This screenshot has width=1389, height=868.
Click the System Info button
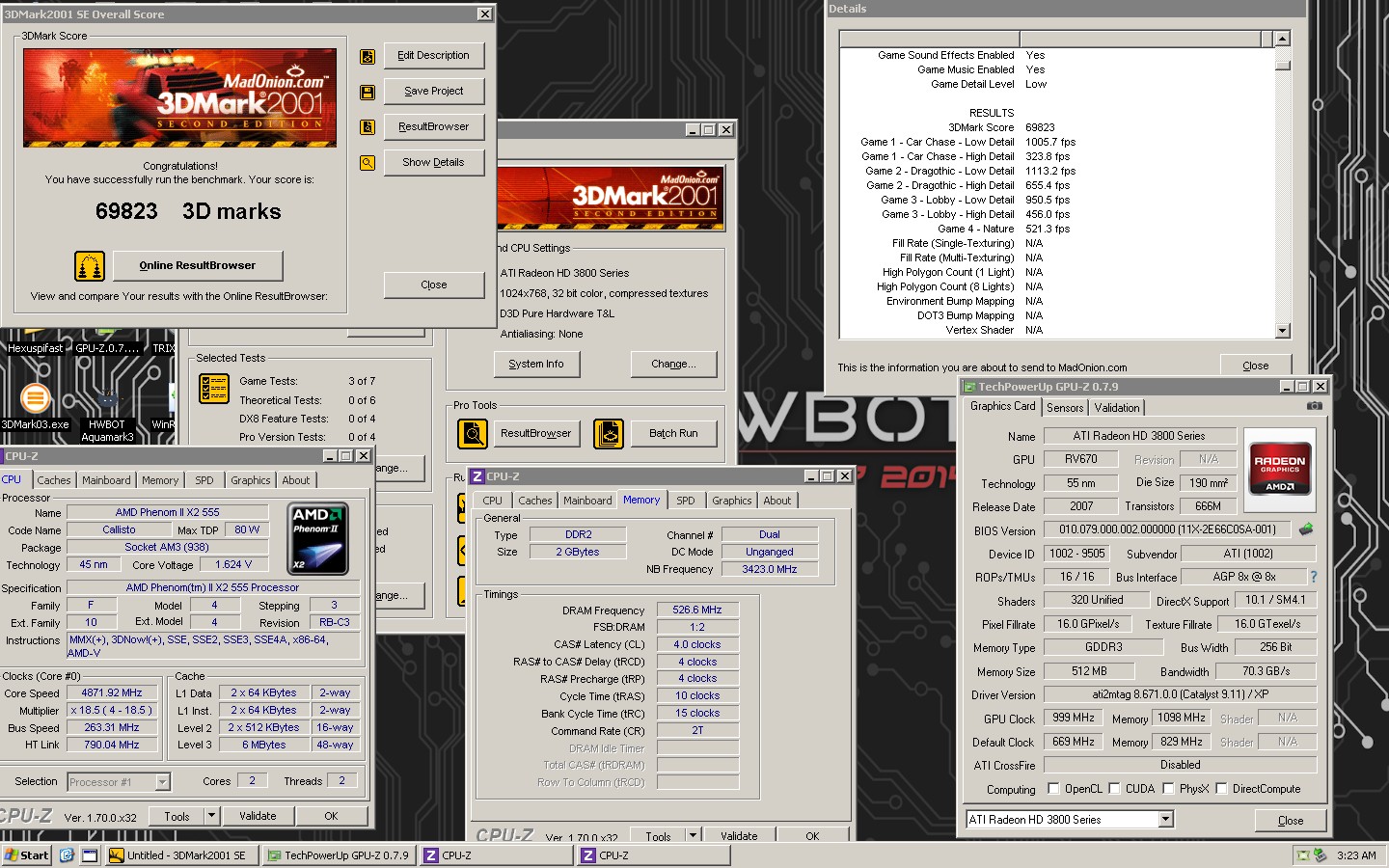coord(536,365)
